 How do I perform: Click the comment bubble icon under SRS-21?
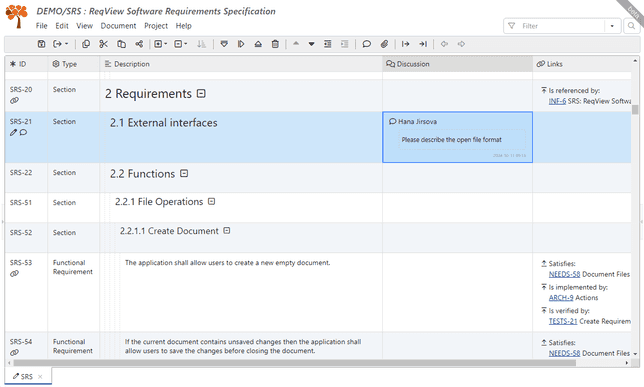[x=23, y=132]
